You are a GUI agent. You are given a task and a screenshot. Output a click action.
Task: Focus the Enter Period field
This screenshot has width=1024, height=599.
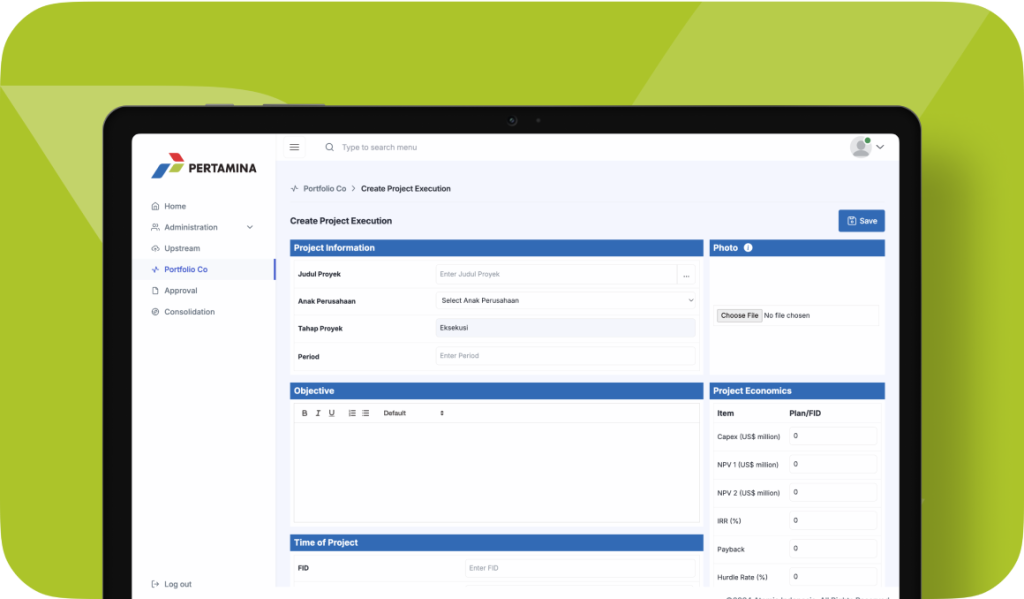[566, 356]
